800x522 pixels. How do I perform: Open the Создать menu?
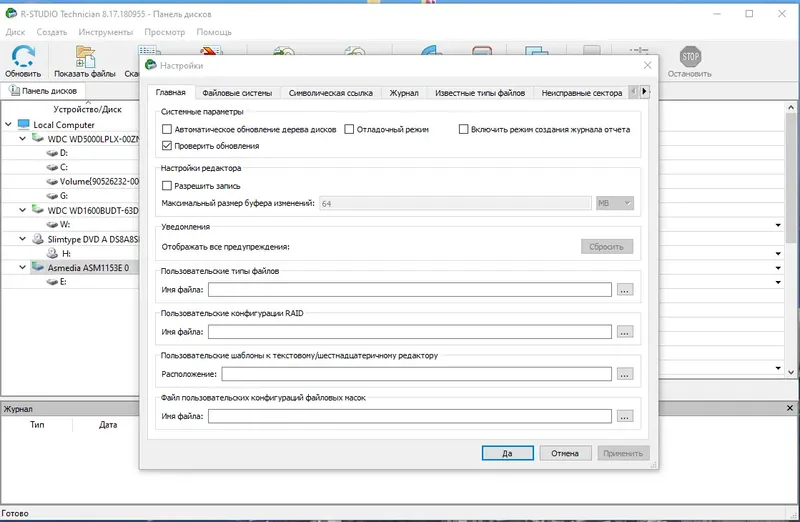point(52,32)
